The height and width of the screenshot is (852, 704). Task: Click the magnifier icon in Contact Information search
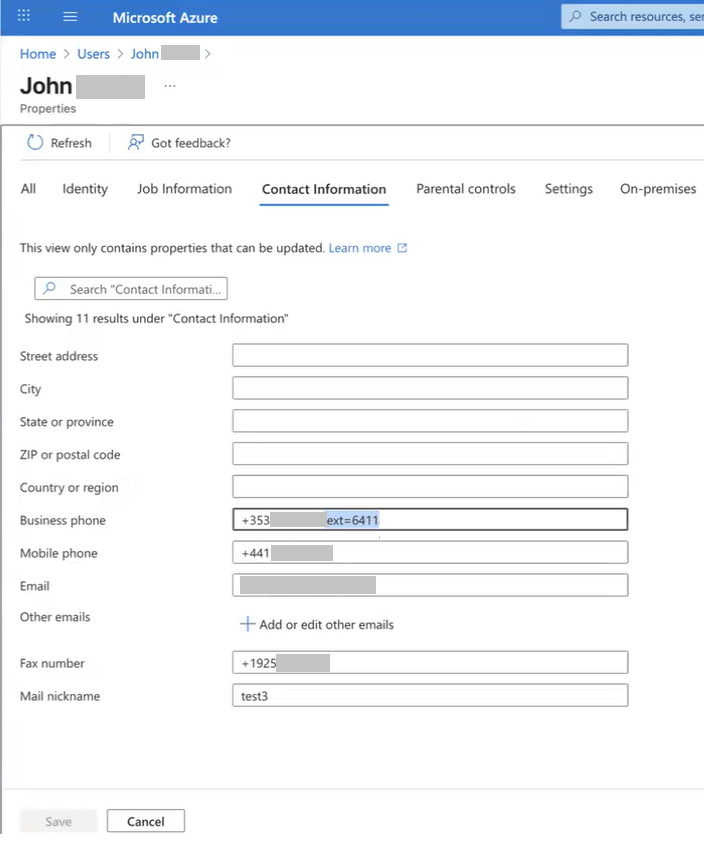[49, 288]
